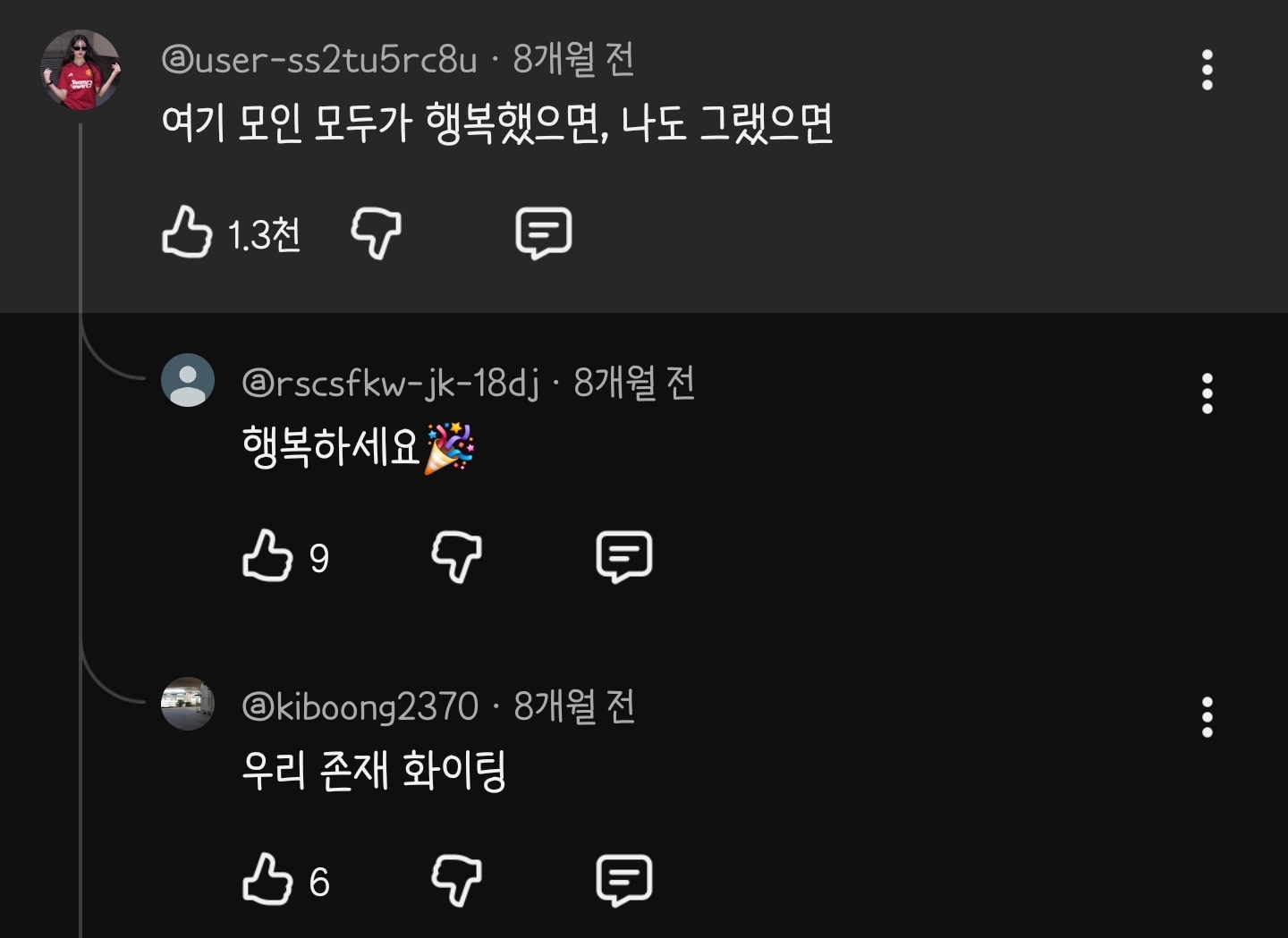Viewport: 1288px width, 938px height.
Task: Dislike the top comment about 행복했으면
Action: 376,233
